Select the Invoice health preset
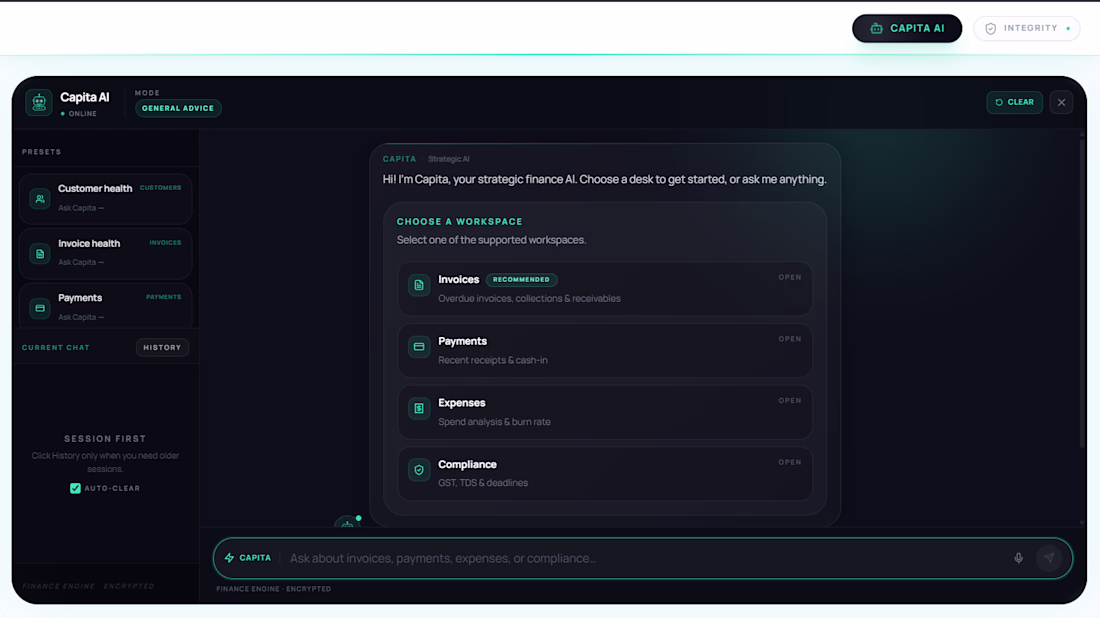Image resolution: width=1100 pixels, height=618 pixels. tap(105, 252)
